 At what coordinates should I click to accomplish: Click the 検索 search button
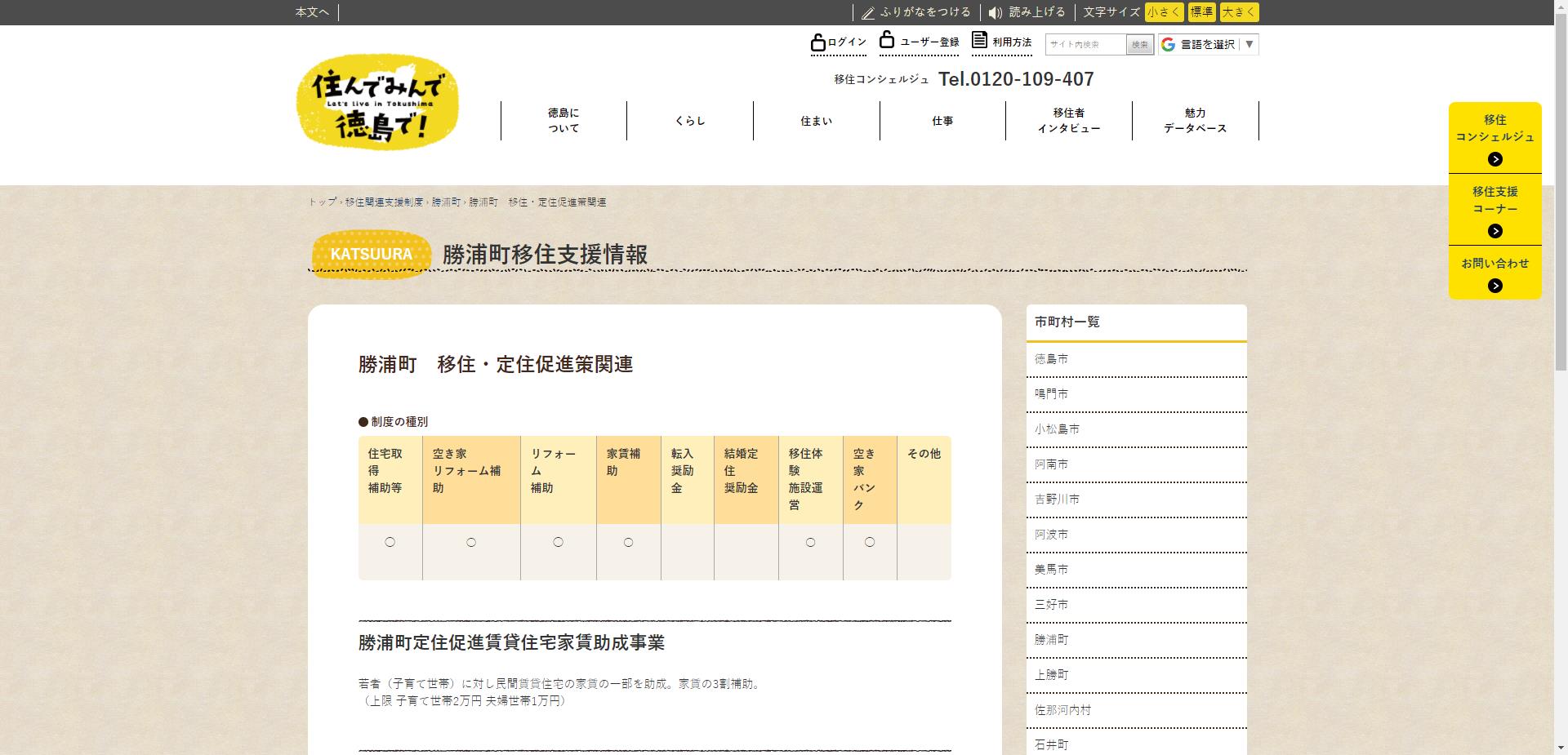point(1140,45)
